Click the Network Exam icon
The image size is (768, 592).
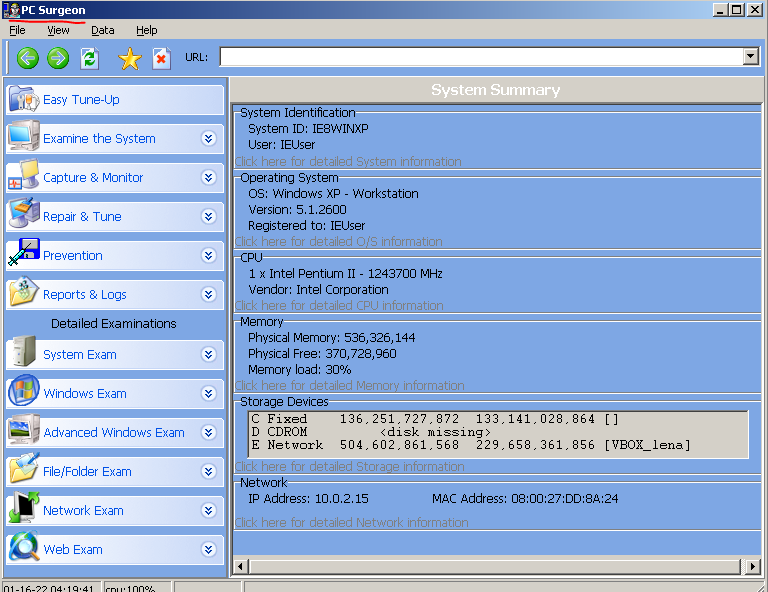(24, 507)
